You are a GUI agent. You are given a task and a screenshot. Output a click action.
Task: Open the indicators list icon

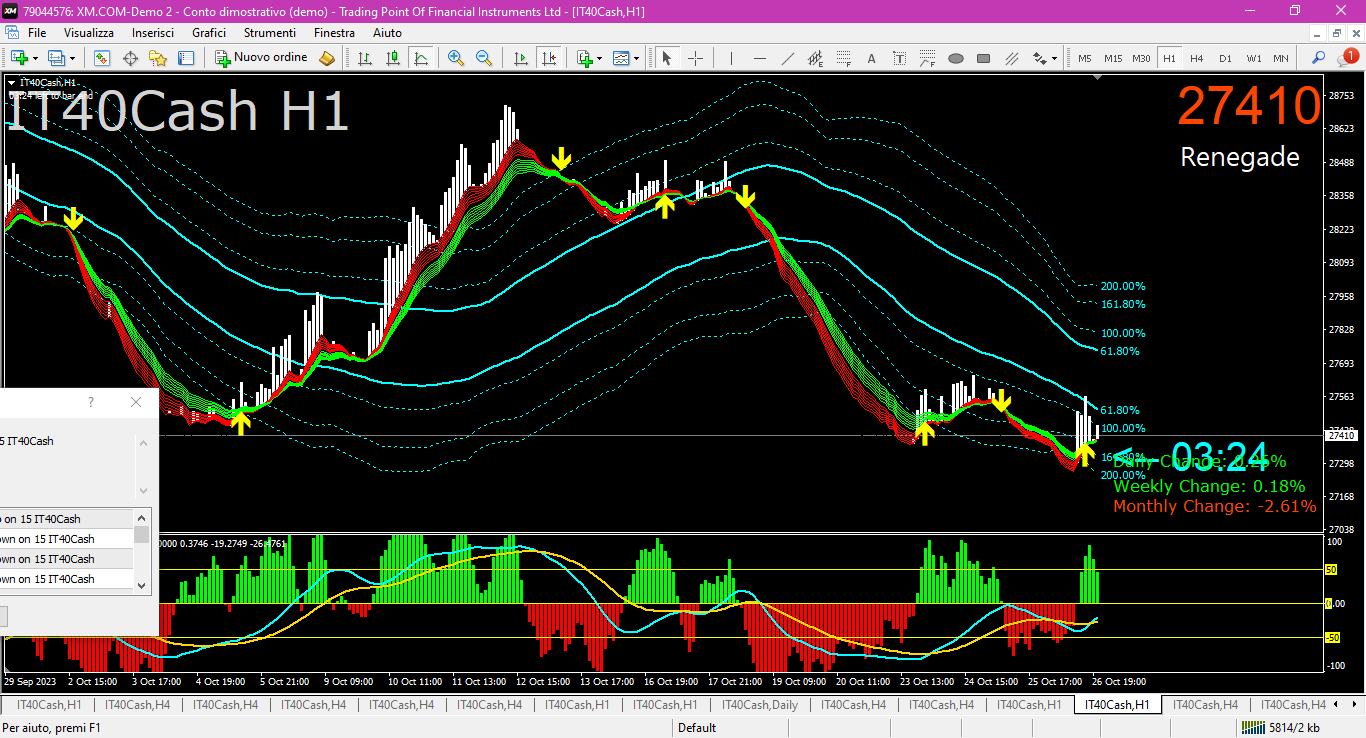pyautogui.click(x=584, y=58)
